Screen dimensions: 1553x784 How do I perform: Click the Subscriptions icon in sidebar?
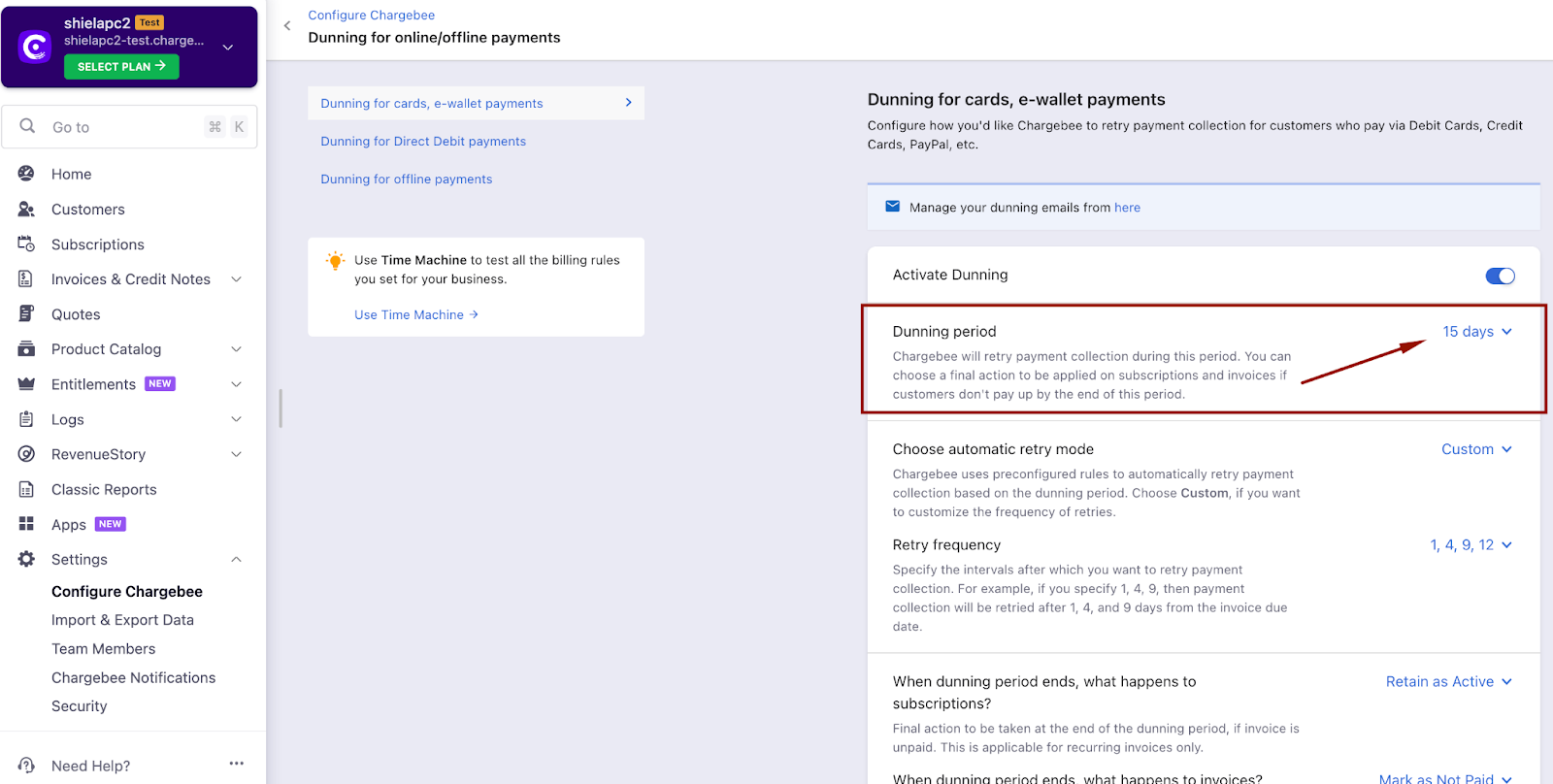[x=26, y=245]
